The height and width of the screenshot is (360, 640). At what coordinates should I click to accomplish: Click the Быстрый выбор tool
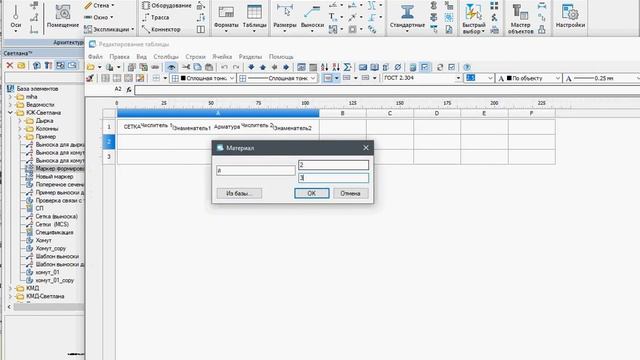[x=473, y=18]
